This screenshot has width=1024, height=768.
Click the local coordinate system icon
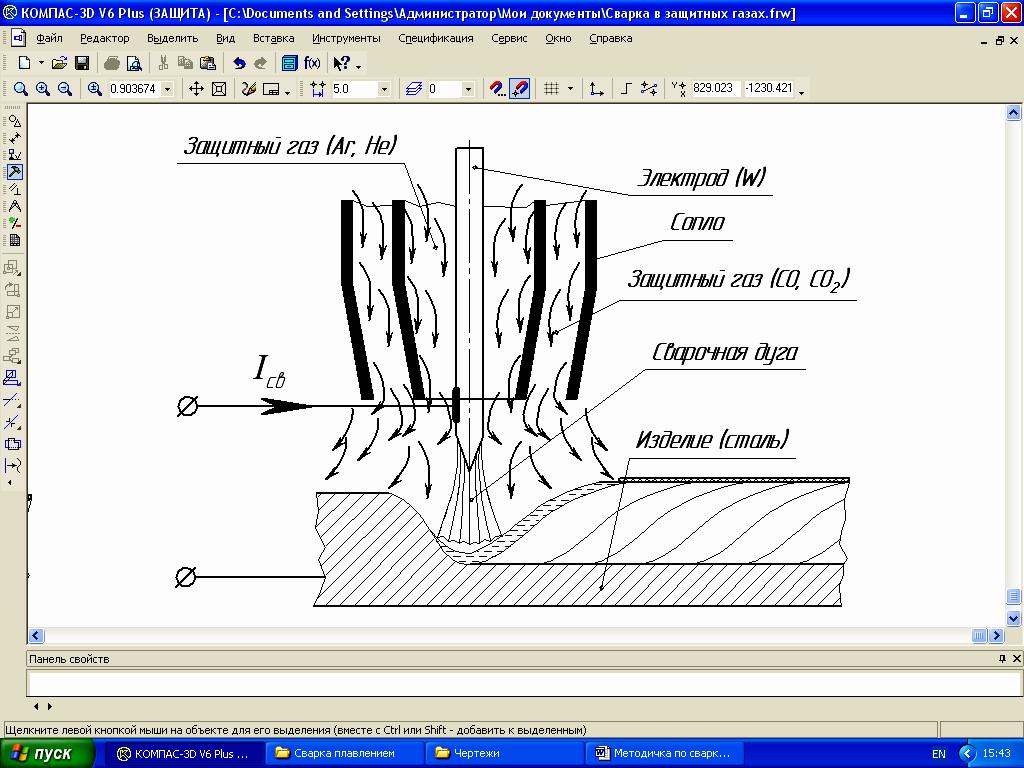pyautogui.click(x=596, y=88)
